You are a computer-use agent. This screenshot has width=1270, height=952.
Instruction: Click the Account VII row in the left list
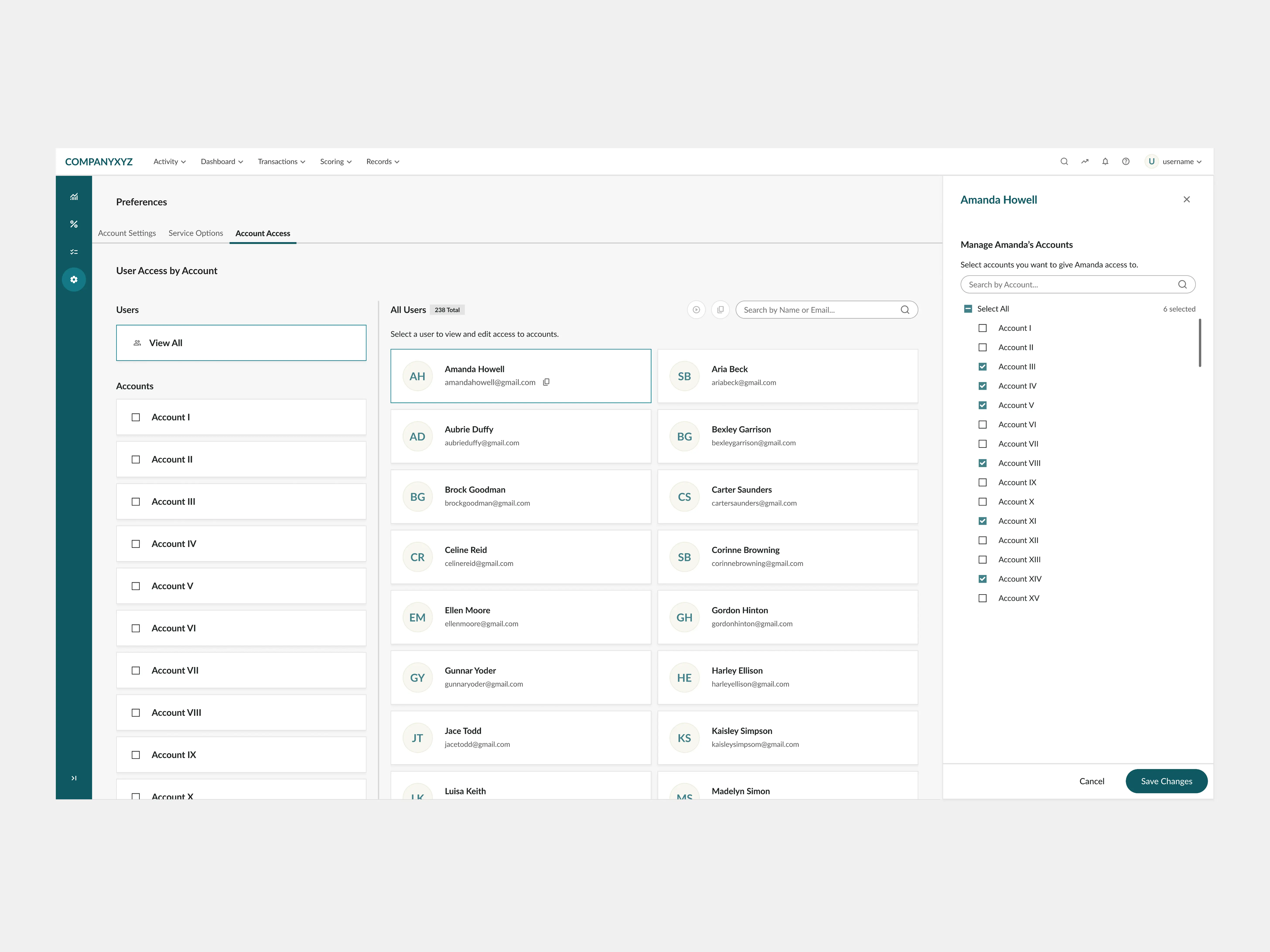[241, 670]
